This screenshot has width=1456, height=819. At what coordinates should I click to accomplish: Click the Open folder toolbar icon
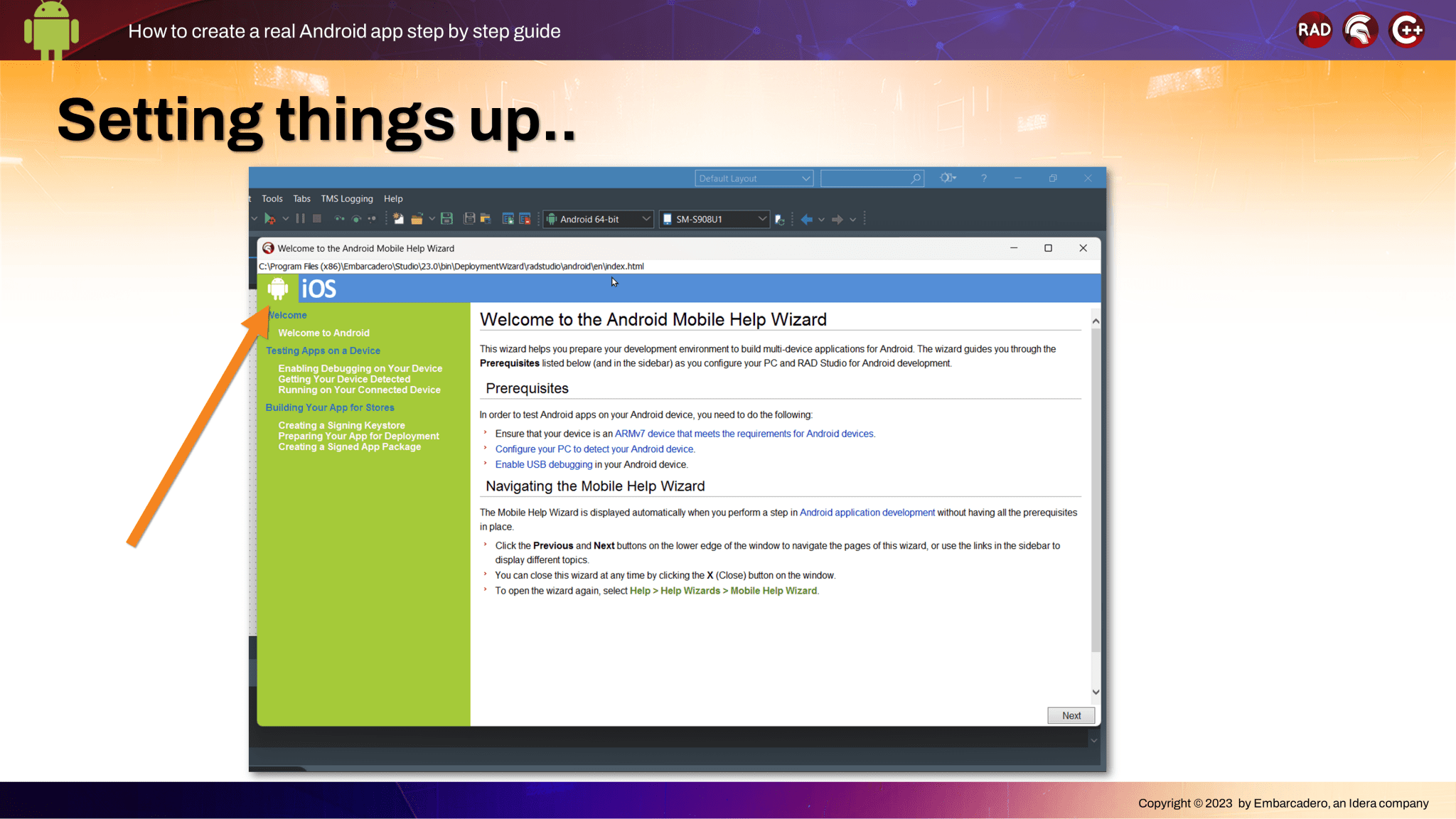[417, 219]
